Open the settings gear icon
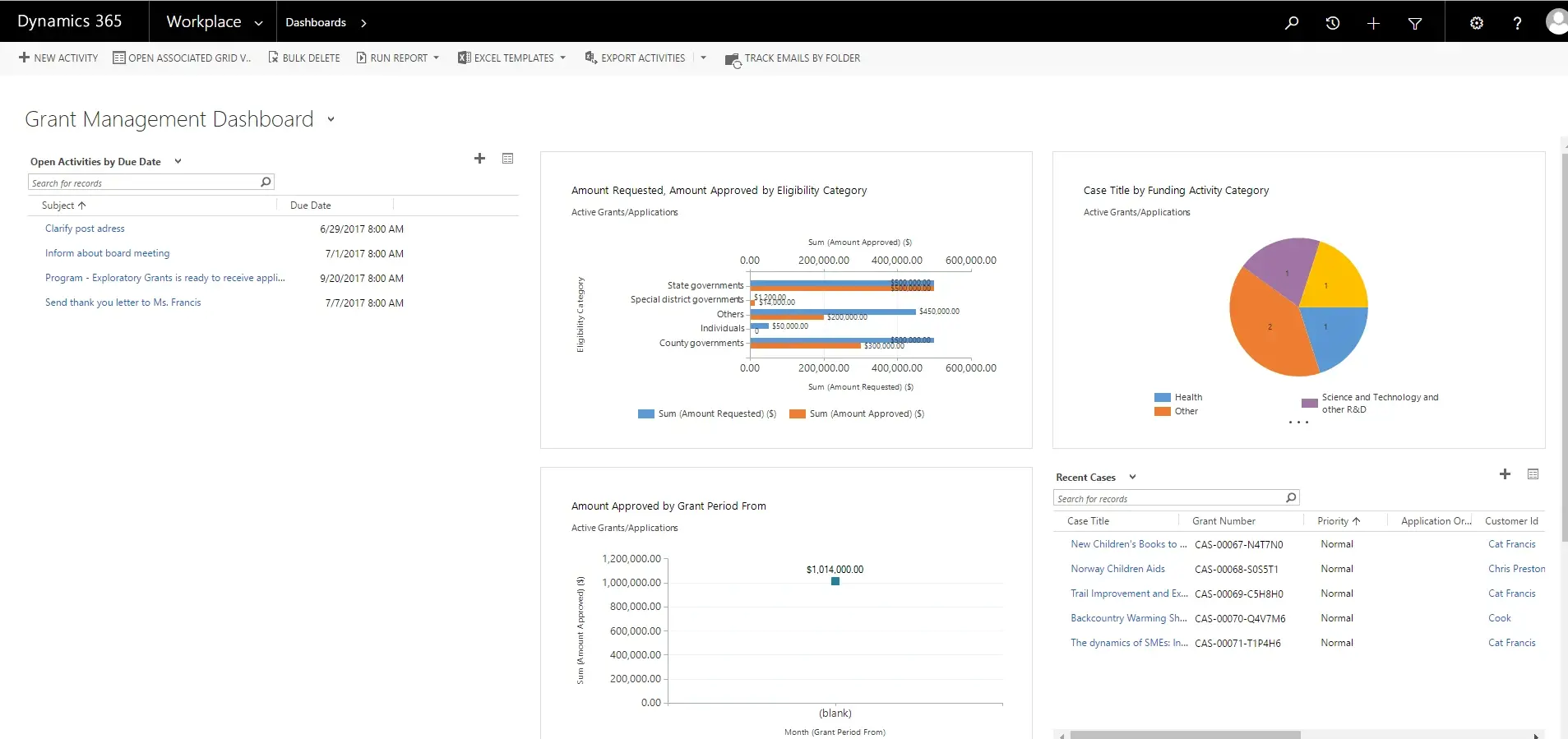 (1477, 23)
